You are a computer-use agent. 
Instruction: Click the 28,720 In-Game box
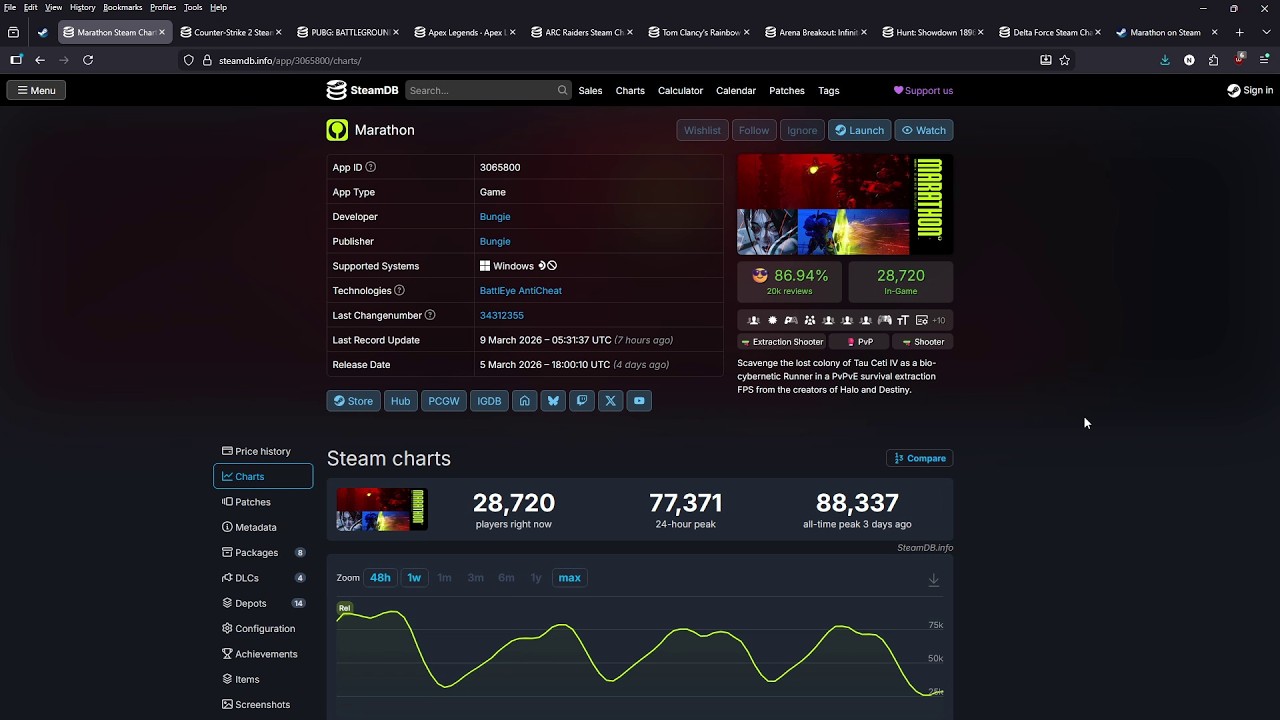[900, 281]
